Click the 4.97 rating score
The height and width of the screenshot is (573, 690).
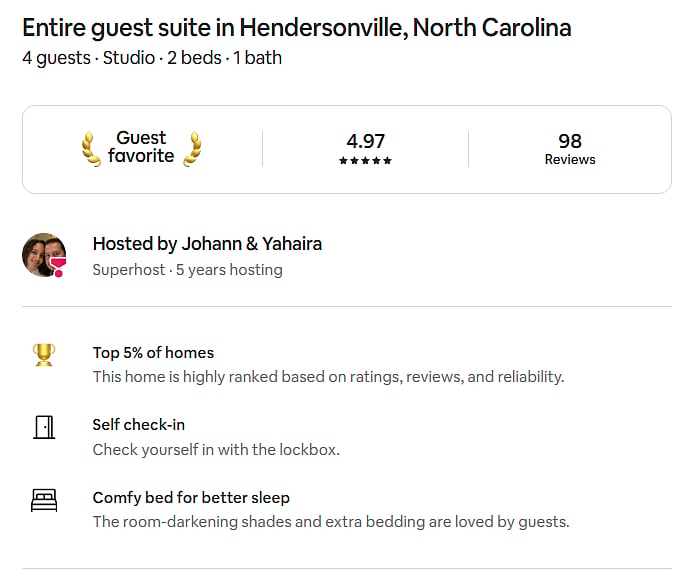point(366,141)
